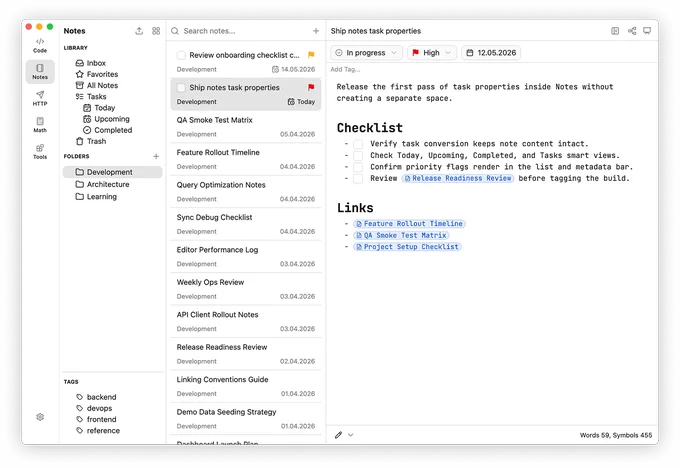Open API Client Rollout Notes
This screenshot has height=468, width=680.
pyautogui.click(x=246, y=321)
